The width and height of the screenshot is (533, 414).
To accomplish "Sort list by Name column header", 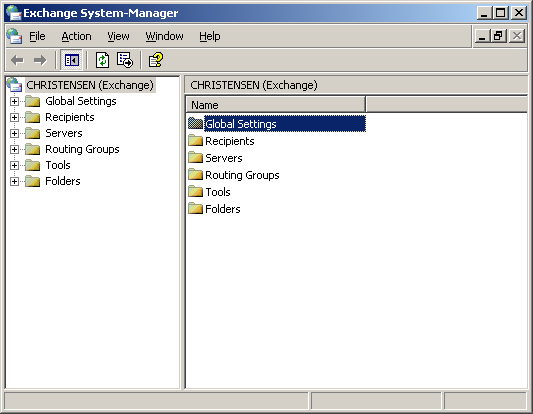I will [275, 105].
